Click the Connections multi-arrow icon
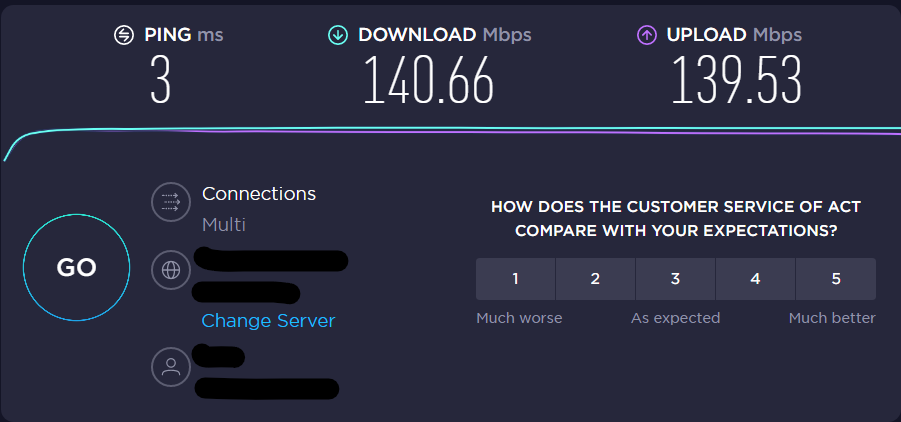The height and width of the screenshot is (422, 901). [x=170, y=203]
